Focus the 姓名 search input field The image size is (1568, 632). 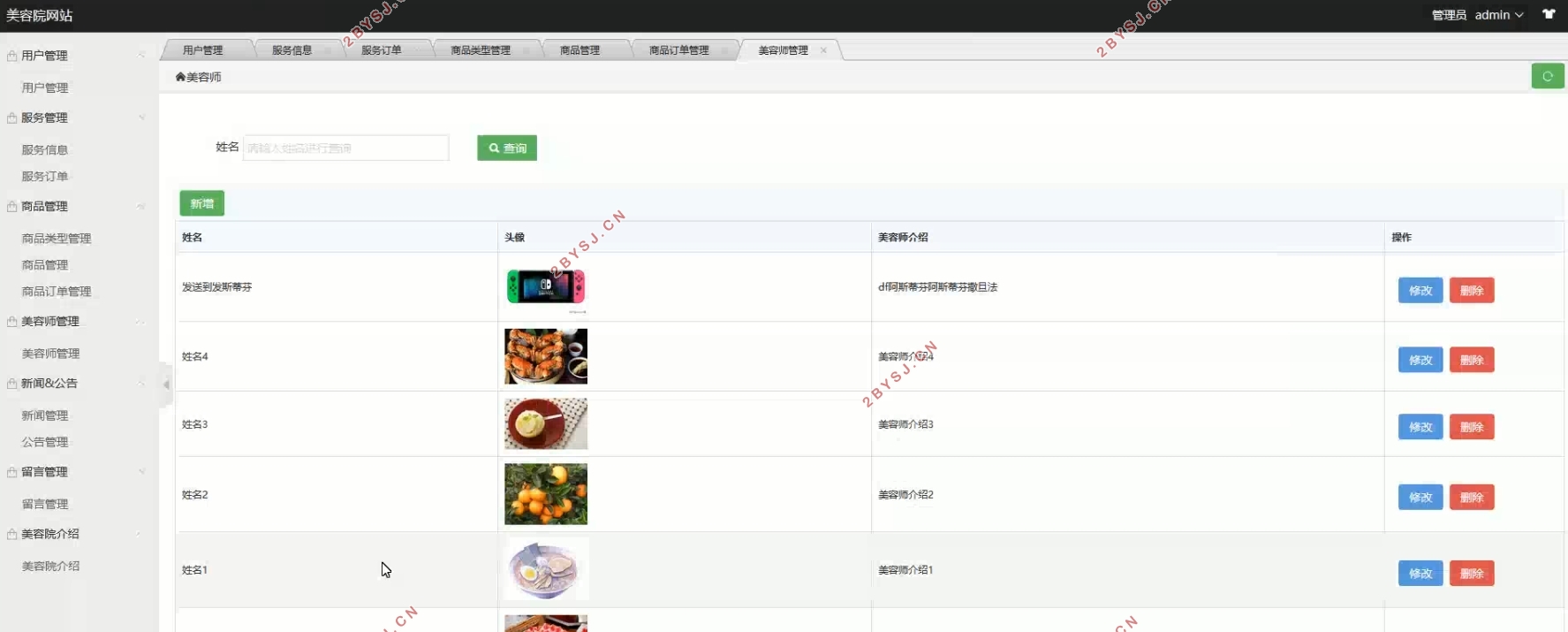(x=345, y=148)
